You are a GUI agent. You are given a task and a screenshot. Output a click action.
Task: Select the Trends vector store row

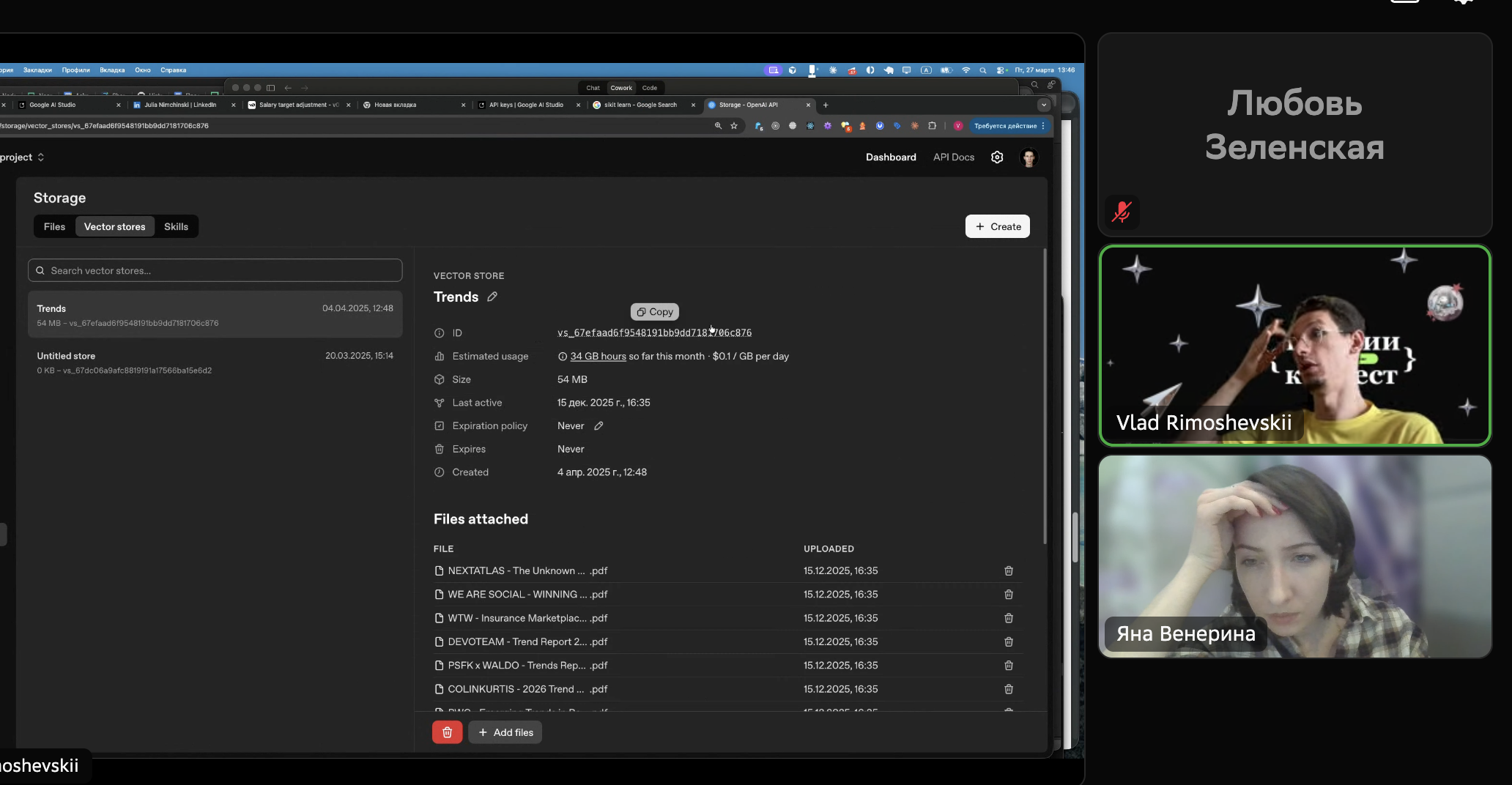pyautogui.click(x=215, y=315)
